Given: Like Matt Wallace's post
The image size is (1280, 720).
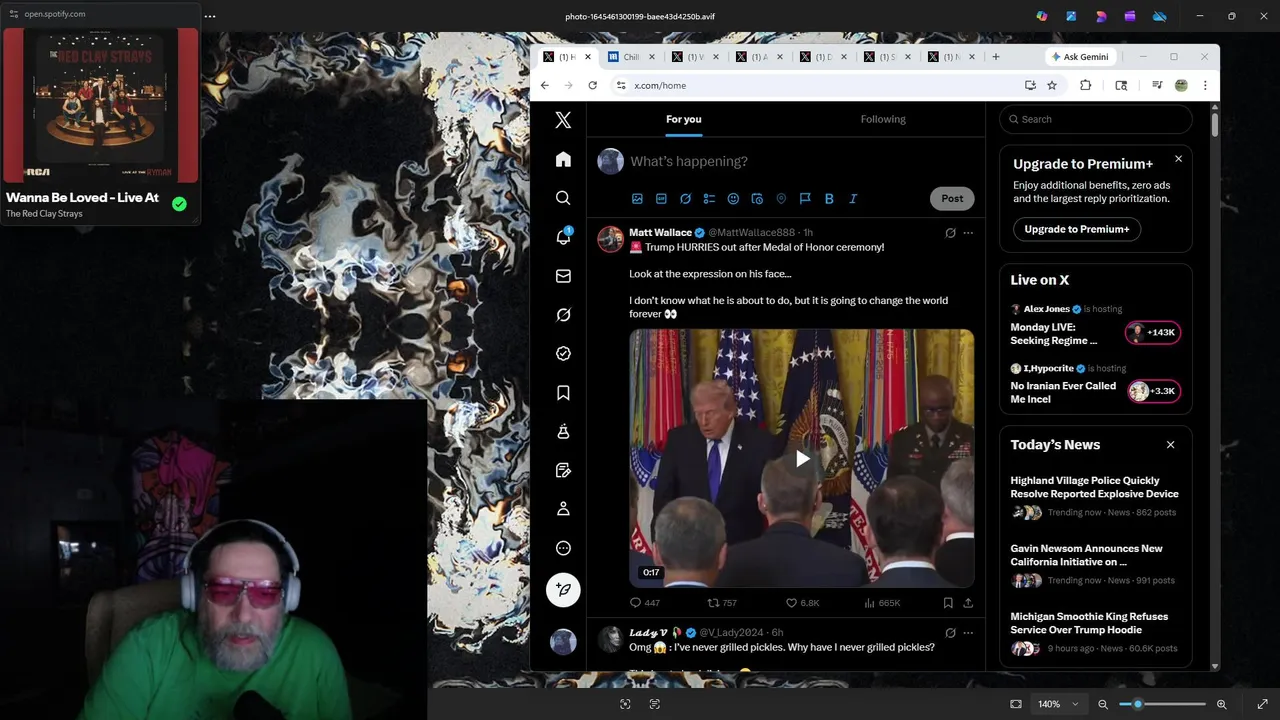Looking at the screenshot, I should [x=802, y=603].
